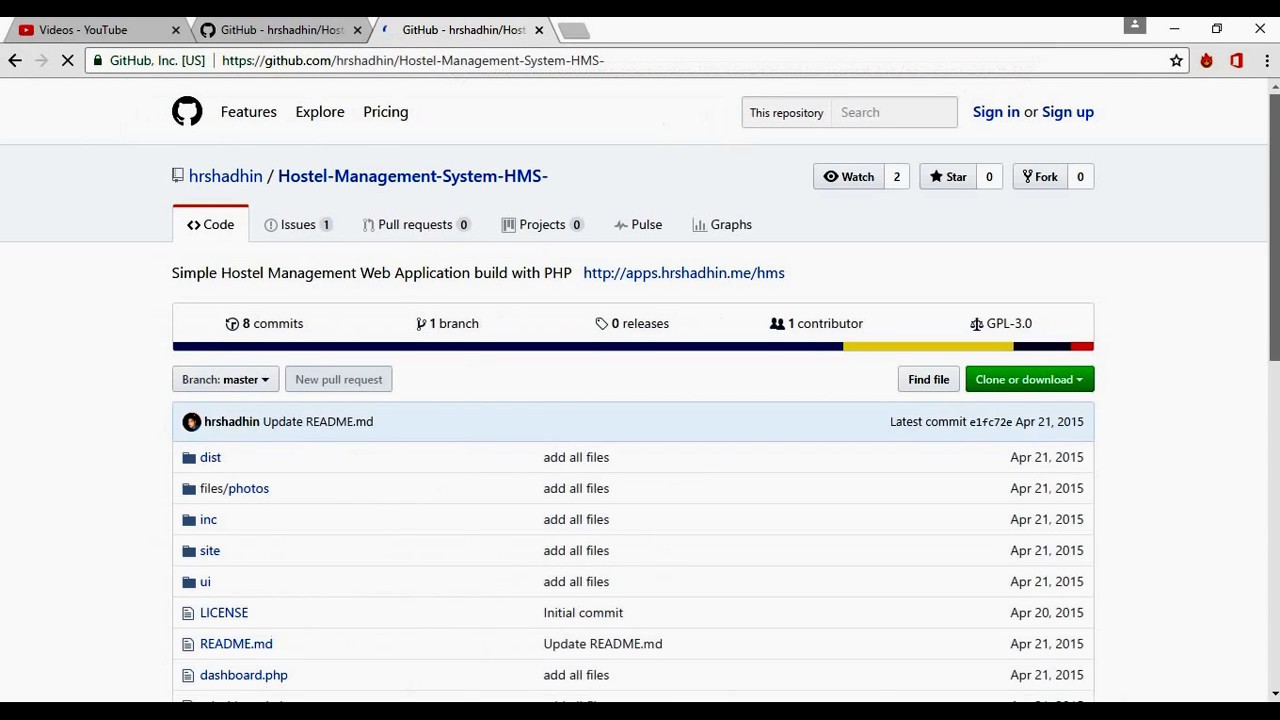Click the This repository search scope
The width and height of the screenshot is (1280, 720).
click(786, 113)
